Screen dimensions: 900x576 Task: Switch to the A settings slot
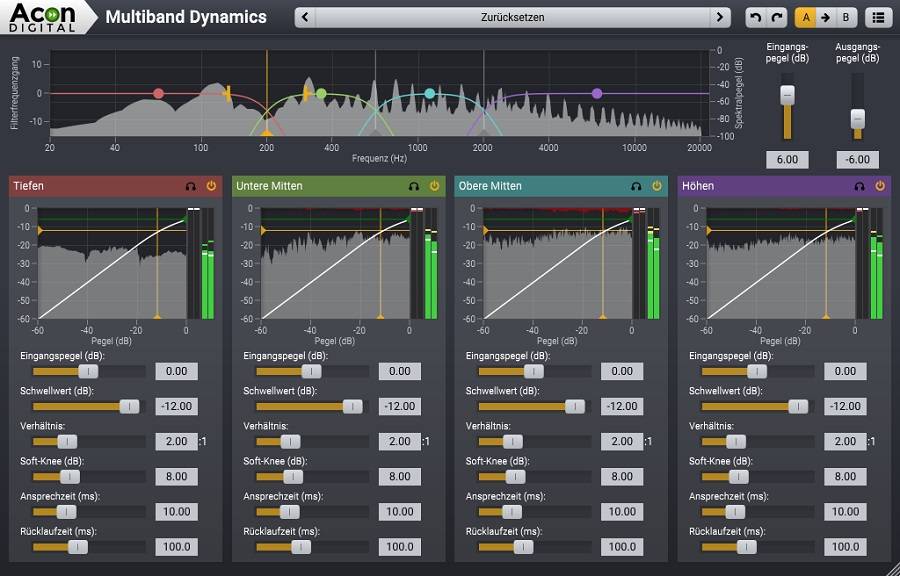pyautogui.click(x=805, y=17)
